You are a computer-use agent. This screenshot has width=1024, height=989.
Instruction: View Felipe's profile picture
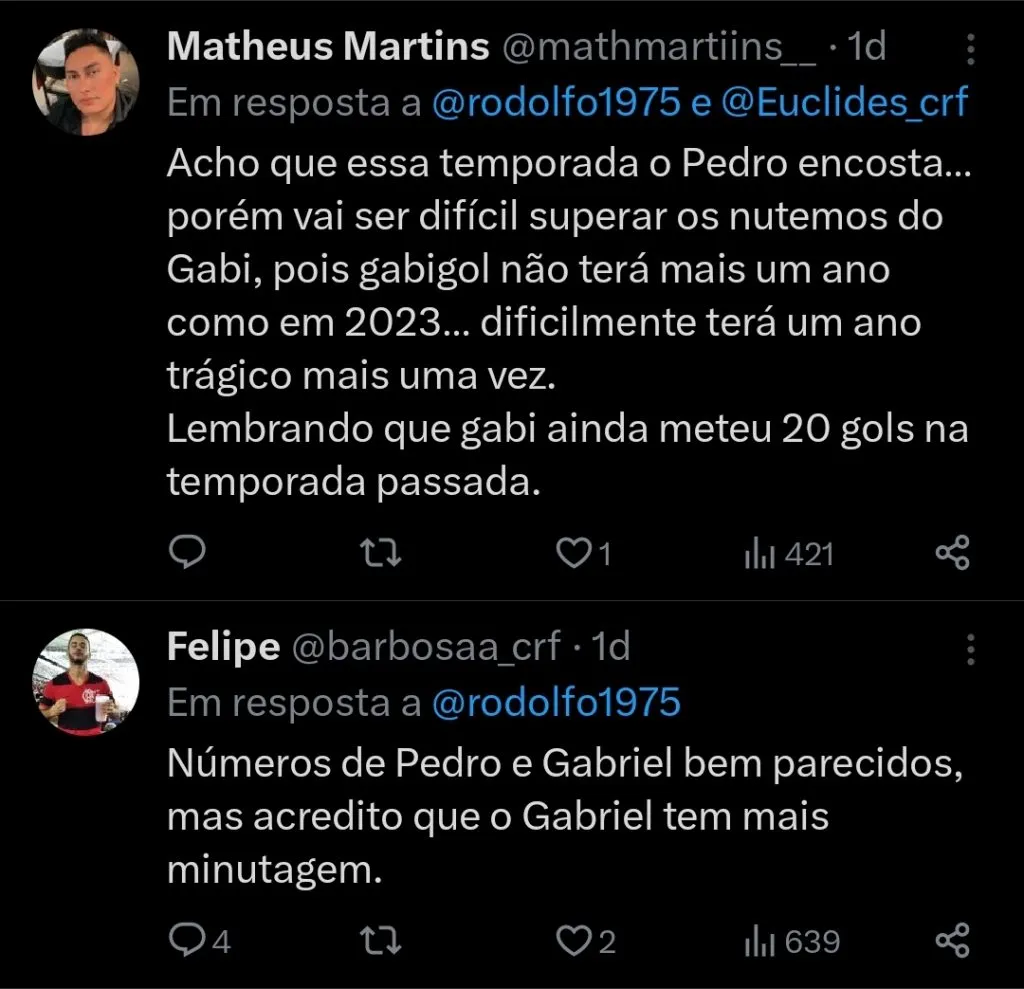(85, 681)
